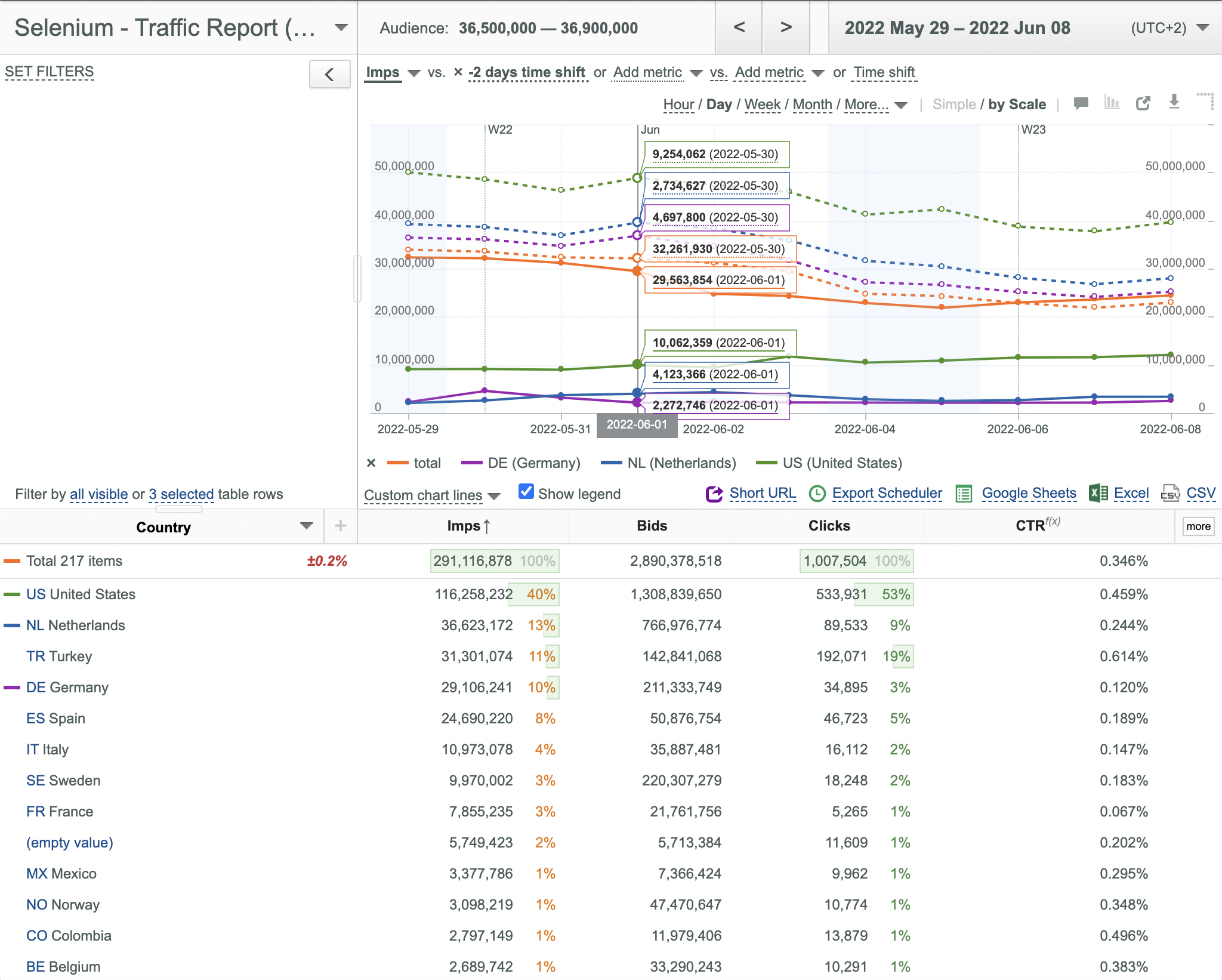Select Simple chart scale mode
This screenshot has width=1222, height=980.
pyautogui.click(x=953, y=104)
